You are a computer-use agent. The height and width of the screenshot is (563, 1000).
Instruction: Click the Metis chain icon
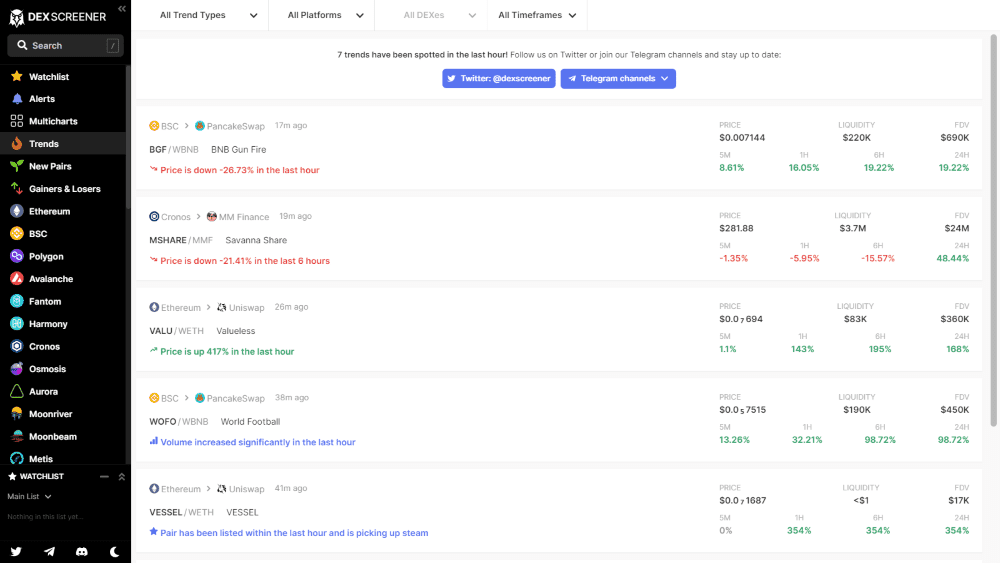pyautogui.click(x=17, y=458)
